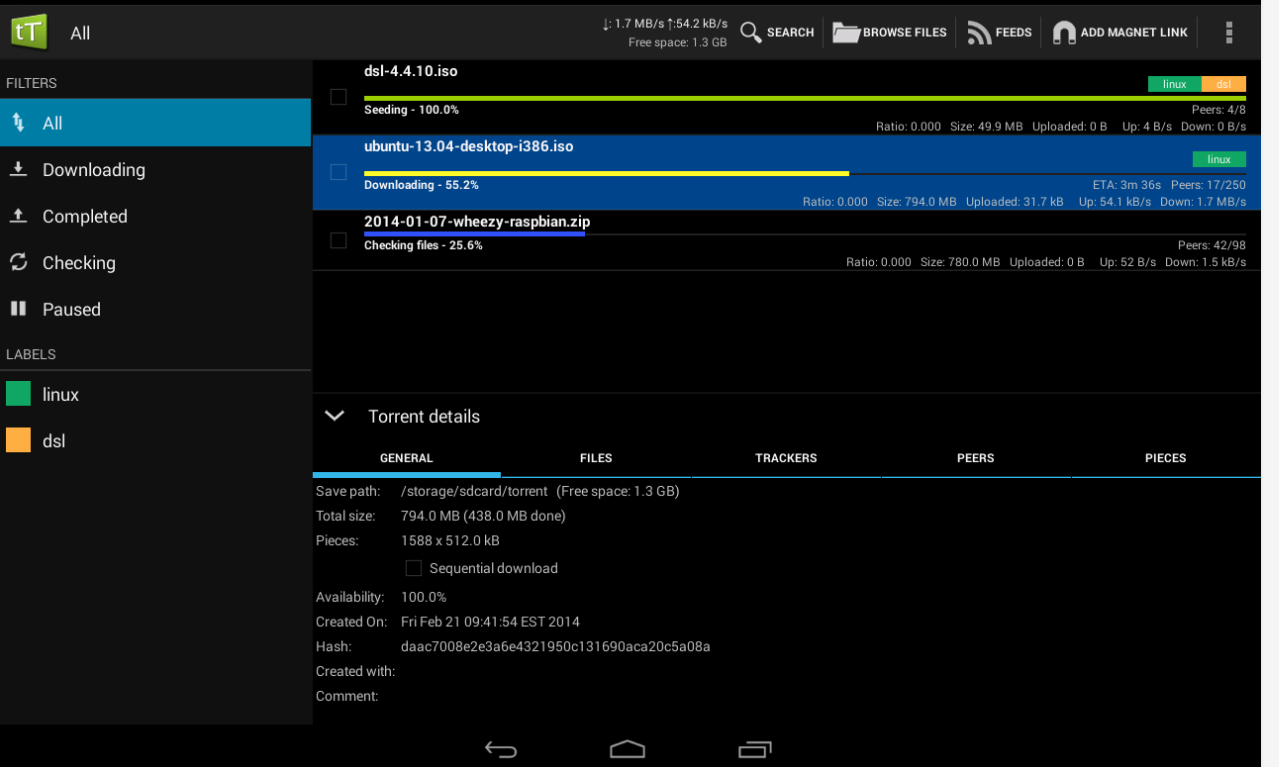The width and height of the screenshot is (1279, 767).
Task: Switch to the Files tab
Action: pyautogui.click(x=596, y=458)
